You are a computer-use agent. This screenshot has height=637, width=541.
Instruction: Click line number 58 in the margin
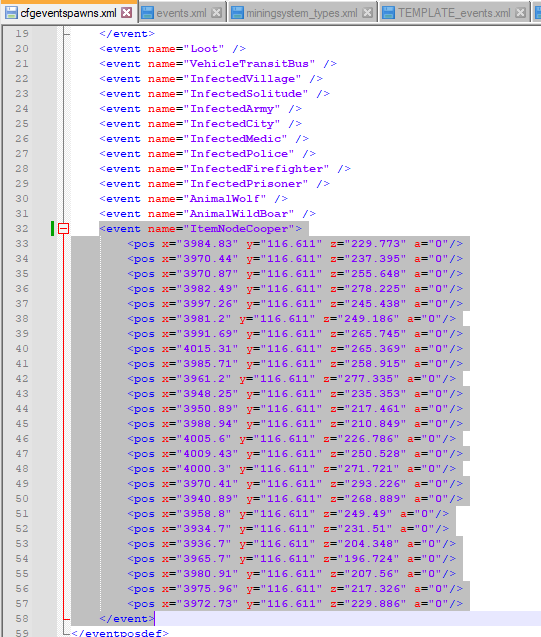22,619
